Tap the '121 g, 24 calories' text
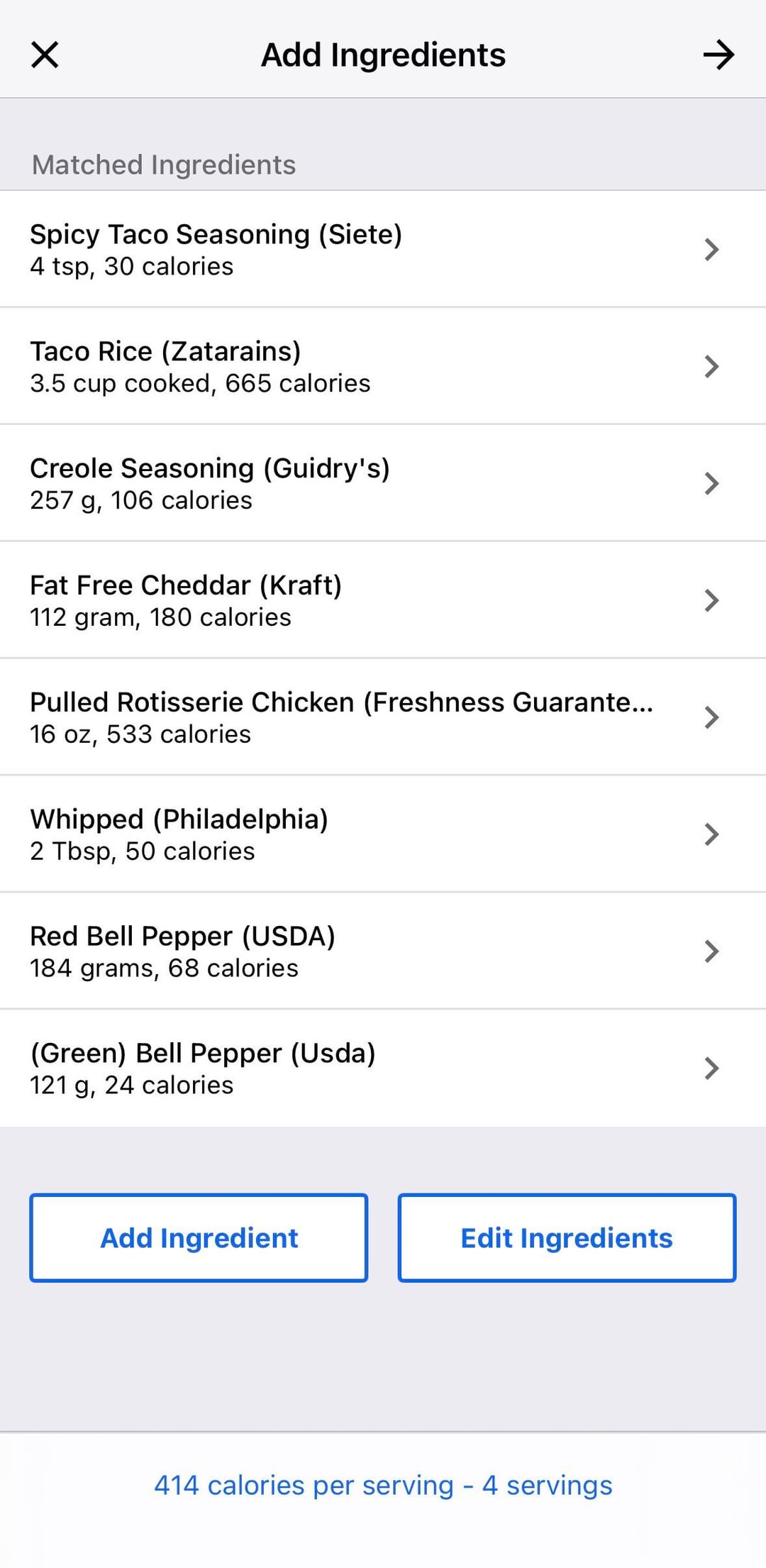 (132, 1085)
